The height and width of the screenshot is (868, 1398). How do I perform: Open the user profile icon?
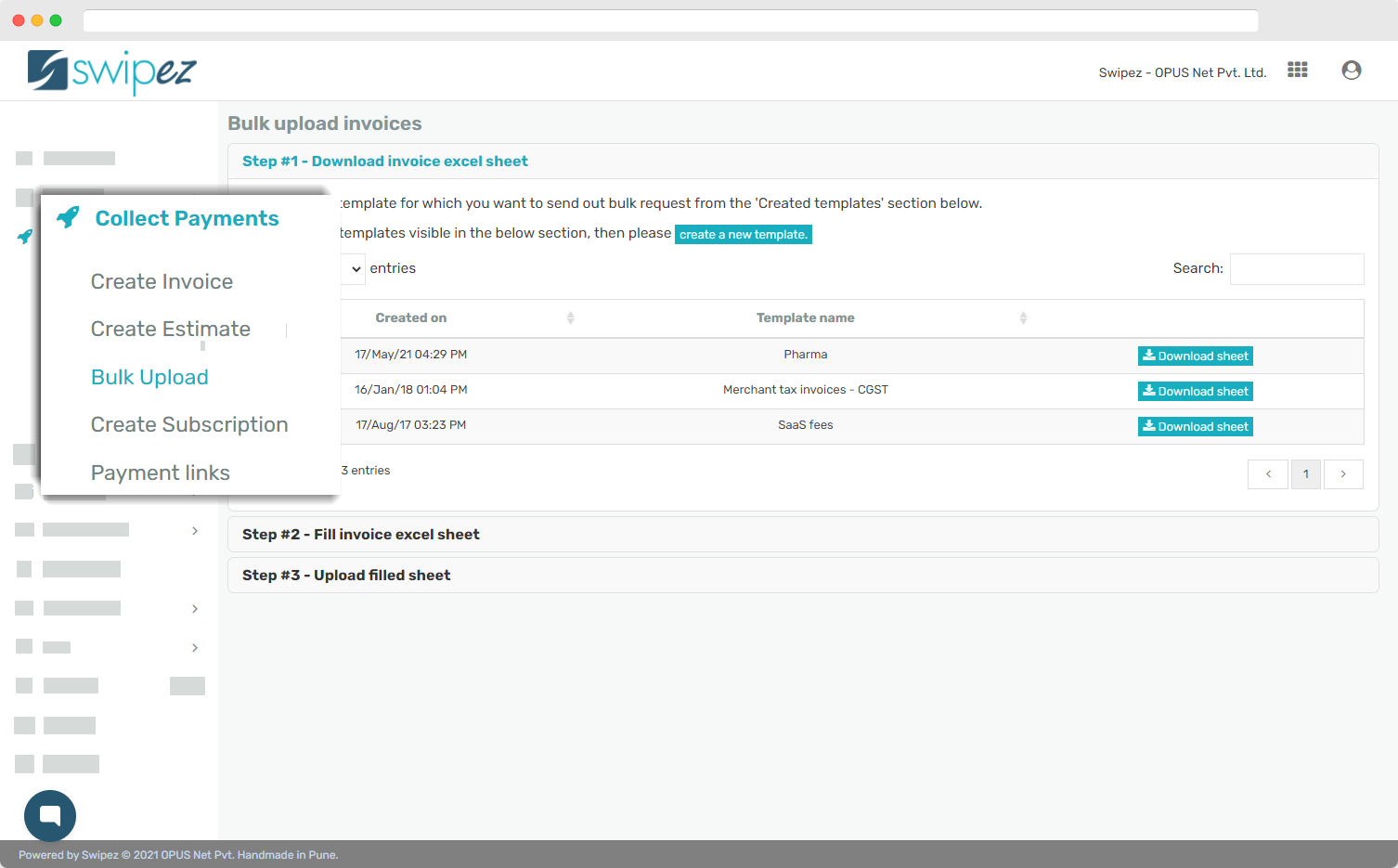tap(1351, 70)
